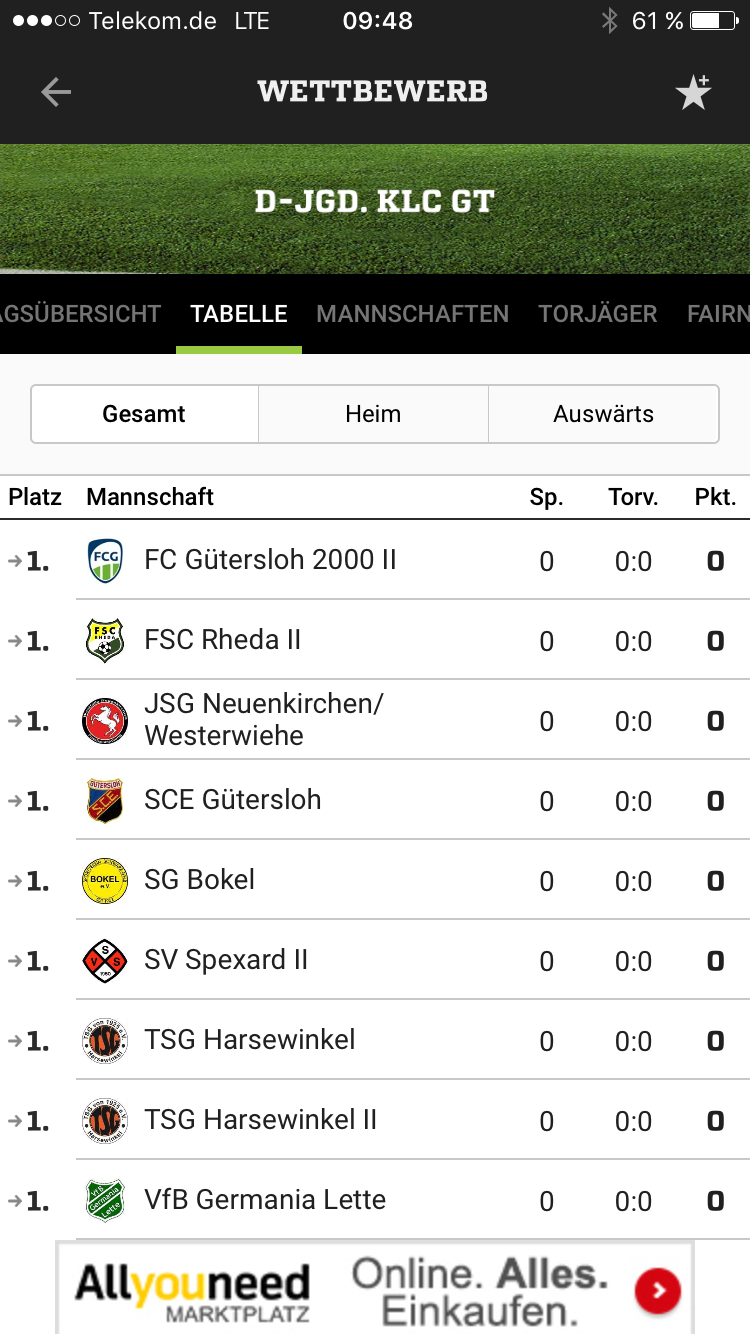Tap the FSC Rheda II club logo
Viewport: 750px width, 1334px height.
[105, 640]
